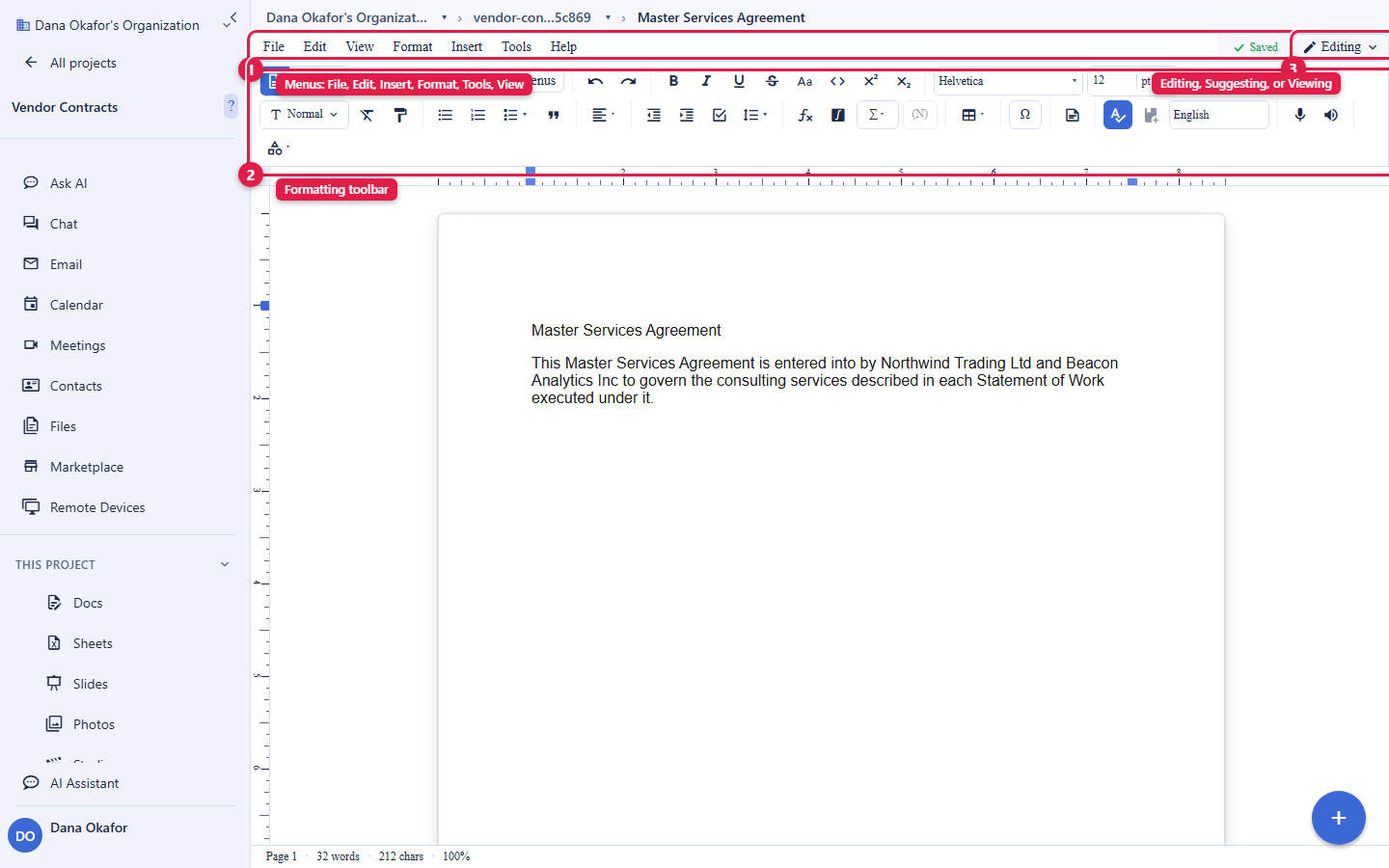Open the Editing mode dropdown
This screenshot has width=1389, height=868.
(x=1340, y=46)
